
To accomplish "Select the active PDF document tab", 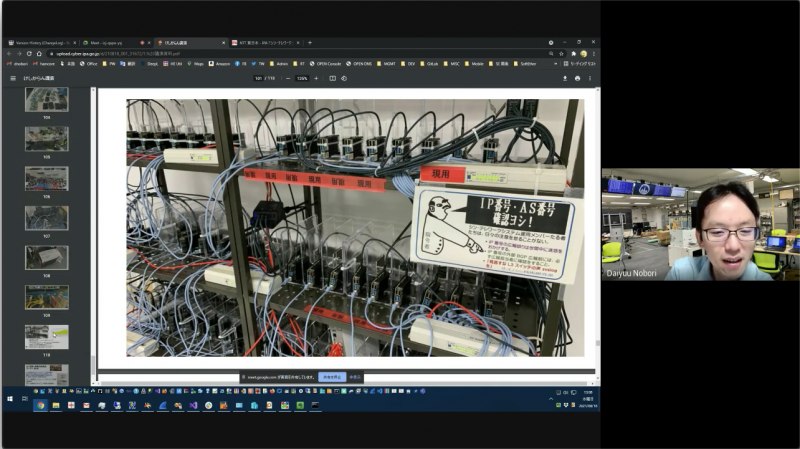I will [191, 43].
